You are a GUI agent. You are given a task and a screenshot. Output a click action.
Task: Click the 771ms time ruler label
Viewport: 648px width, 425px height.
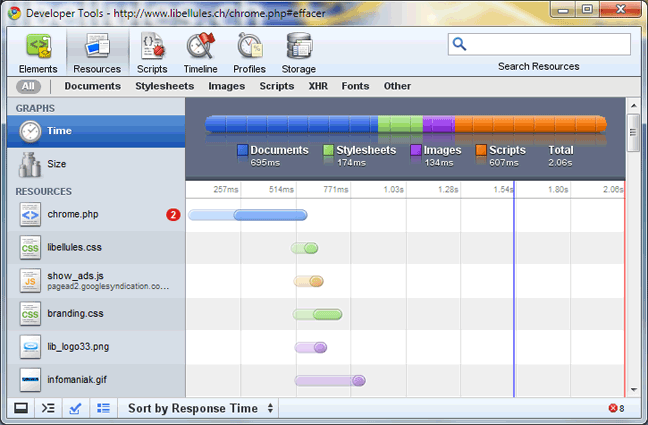(336, 189)
